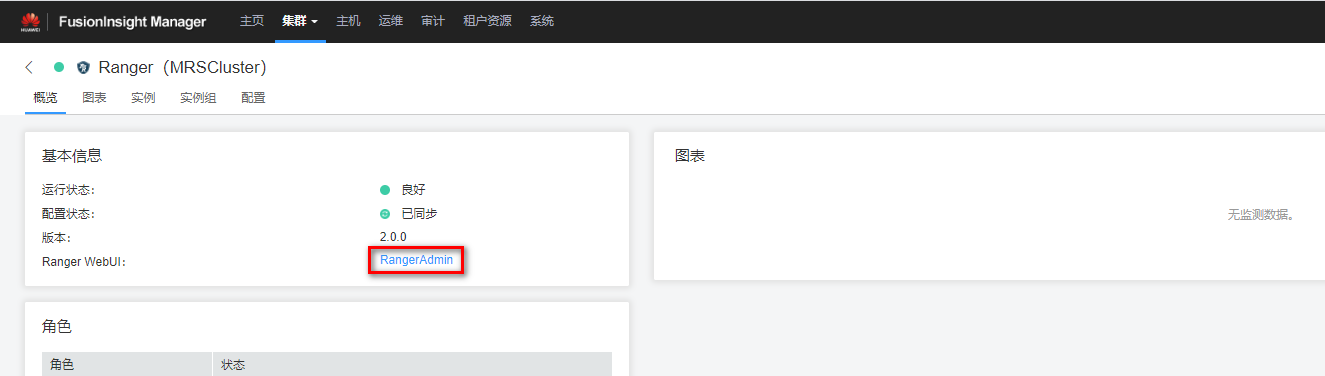1325x376 pixels.
Task: Click the 配置状态 label
Action: 67,214
